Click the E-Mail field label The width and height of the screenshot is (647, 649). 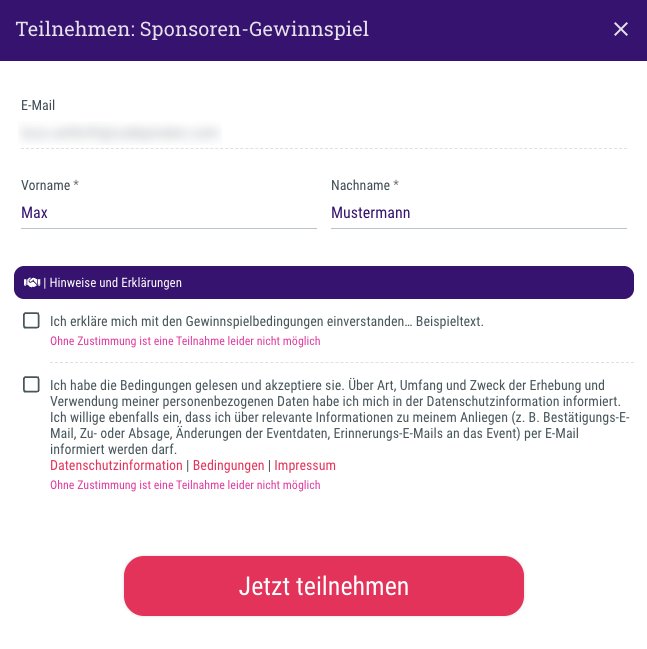(39, 105)
